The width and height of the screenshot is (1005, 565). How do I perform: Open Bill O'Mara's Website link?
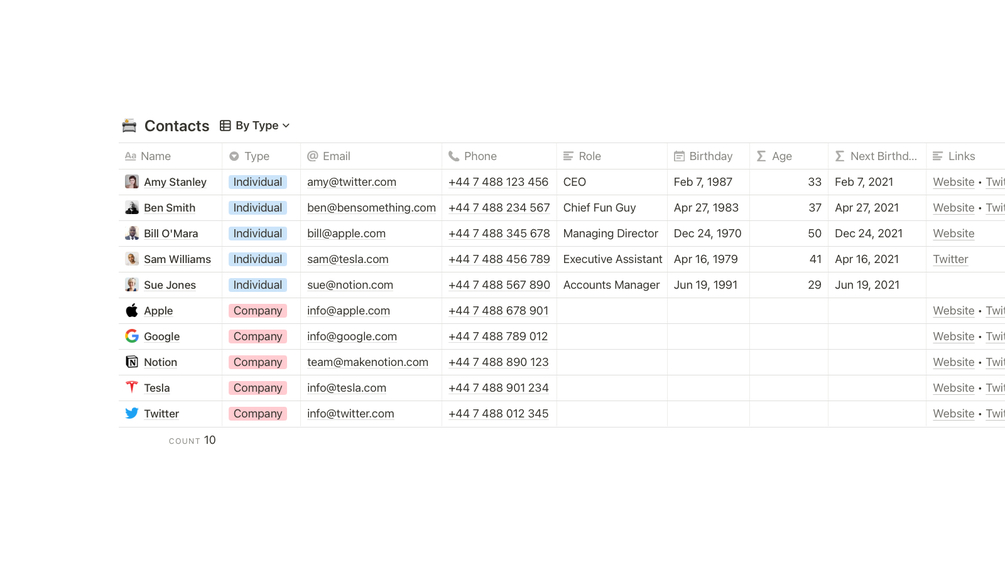(x=953, y=233)
